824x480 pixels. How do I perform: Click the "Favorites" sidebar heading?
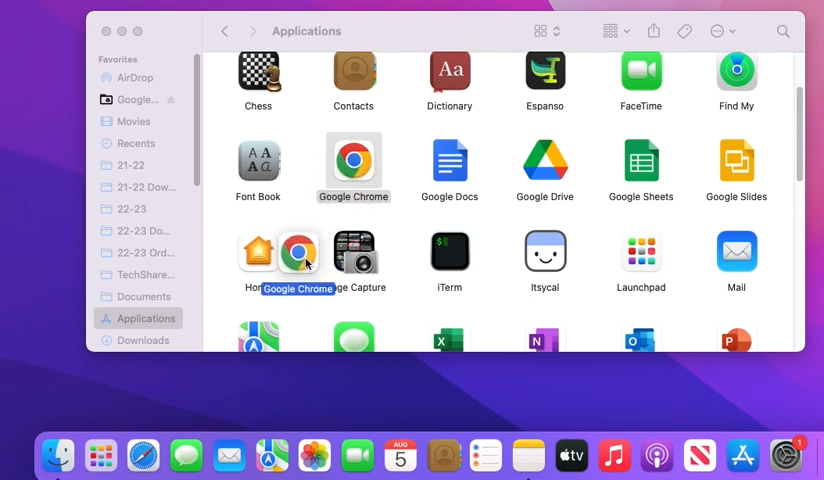pyautogui.click(x=118, y=59)
